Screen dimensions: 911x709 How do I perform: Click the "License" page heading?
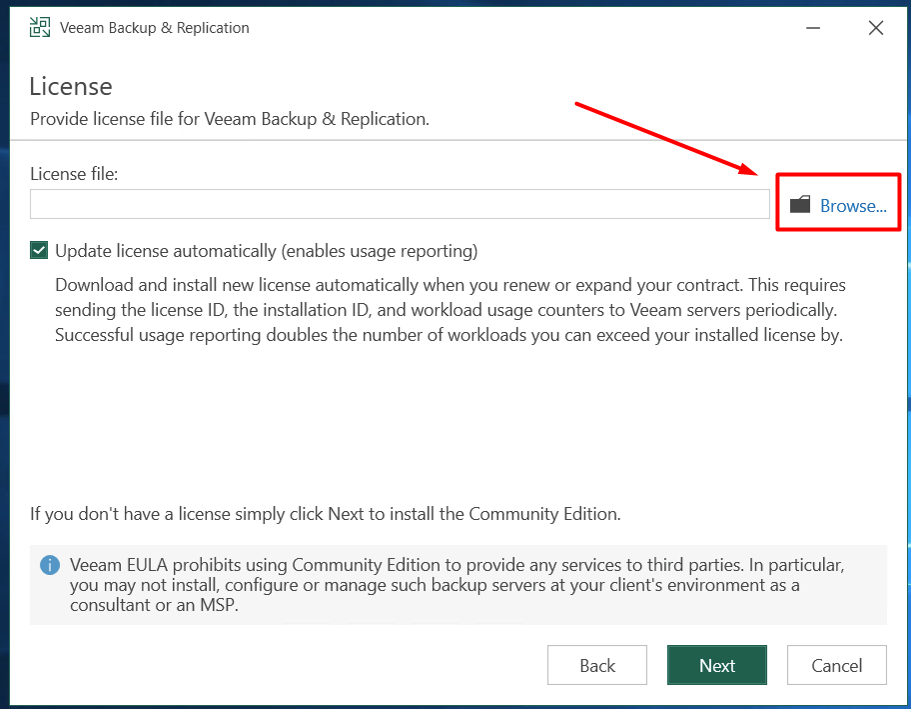[x=71, y=86]
